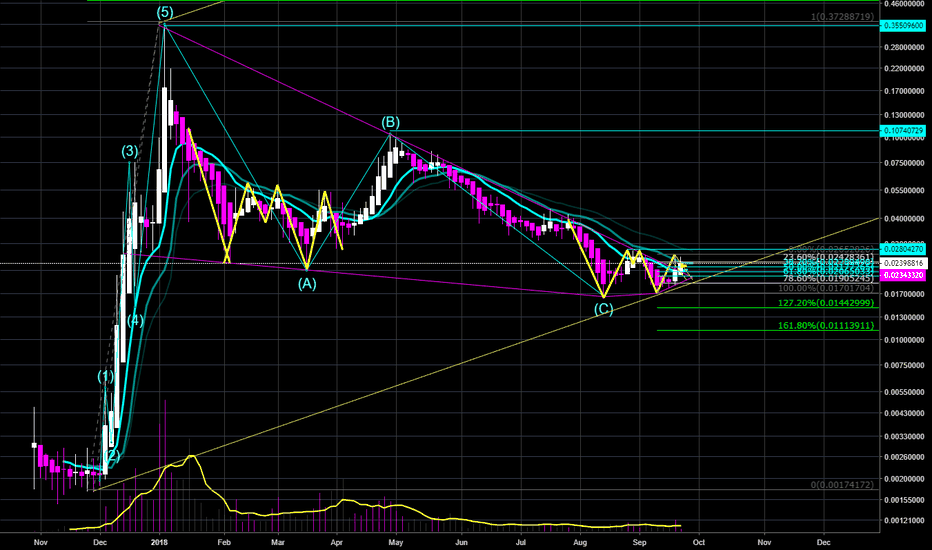Select the (A) correction wave label

(x=307, y=284)
